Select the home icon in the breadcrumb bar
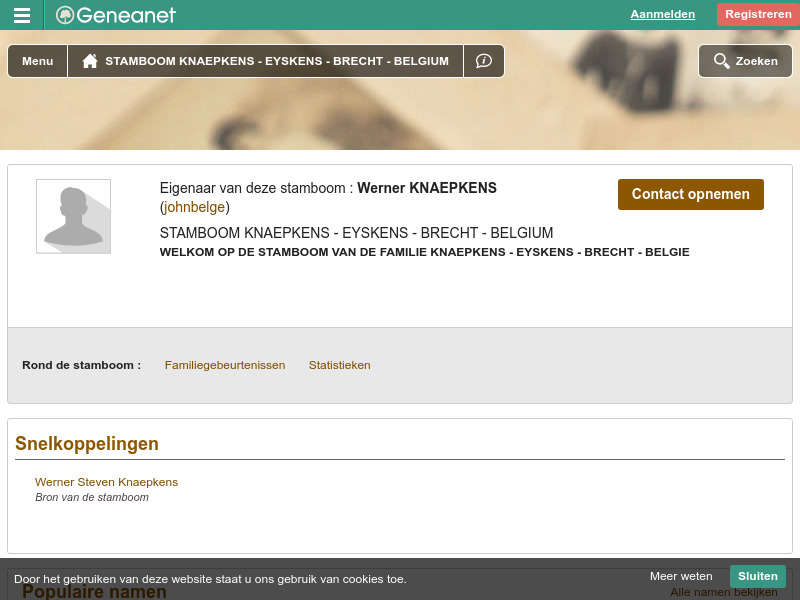This screenshot has width=800, height=600. pyautogui.click(x=89, y=60)
